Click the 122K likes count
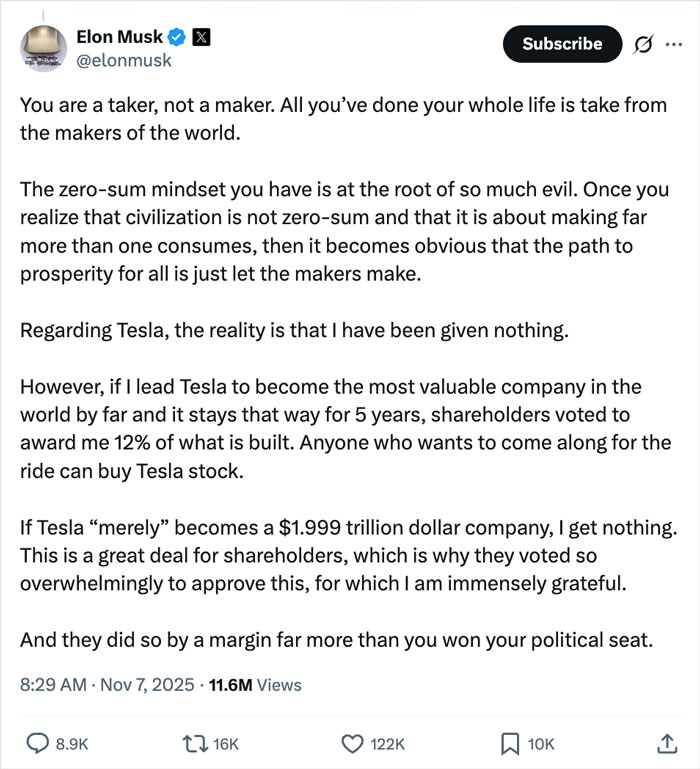 (x=387, y=744)
